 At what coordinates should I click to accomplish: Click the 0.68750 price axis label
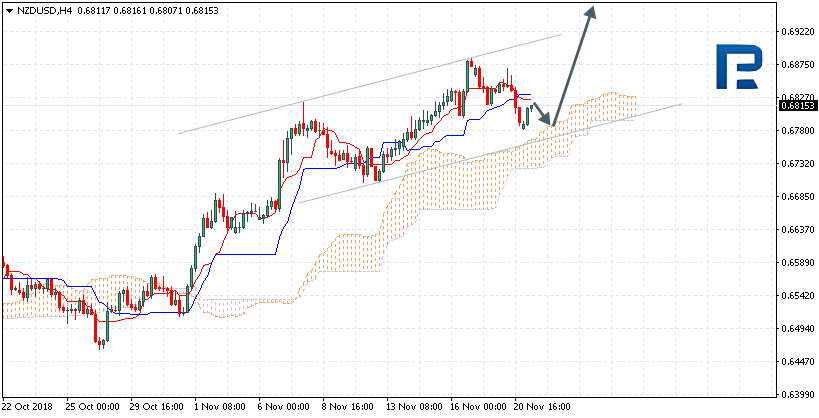[x=795, y=65]
